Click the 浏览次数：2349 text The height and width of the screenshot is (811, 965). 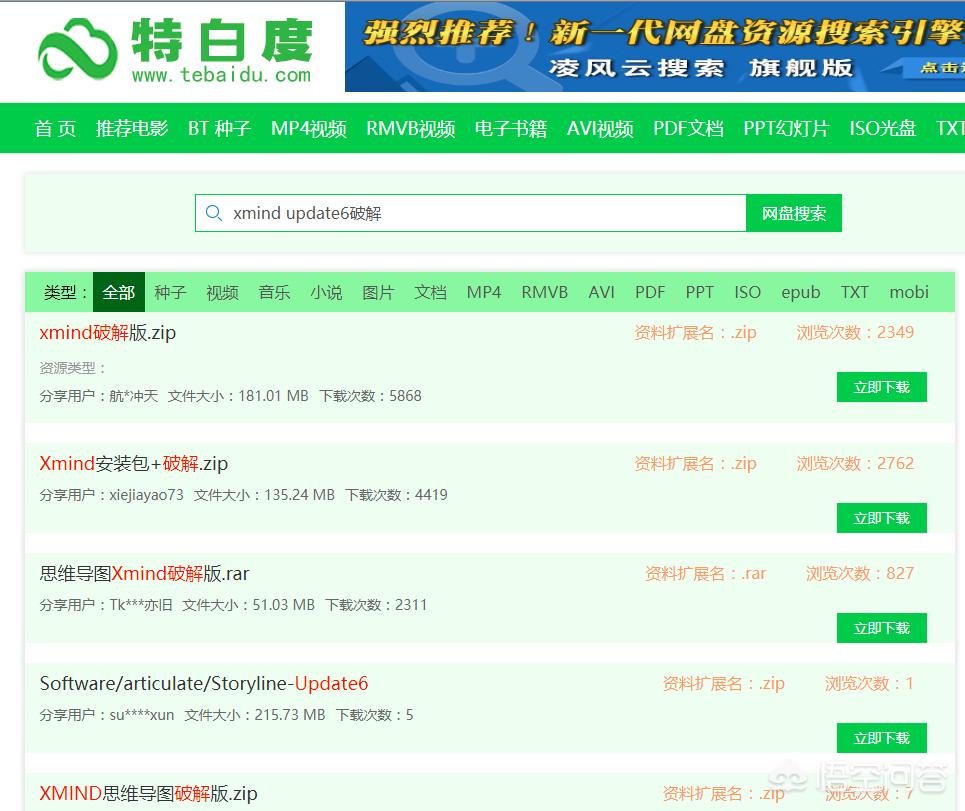[x=855, y=333]
